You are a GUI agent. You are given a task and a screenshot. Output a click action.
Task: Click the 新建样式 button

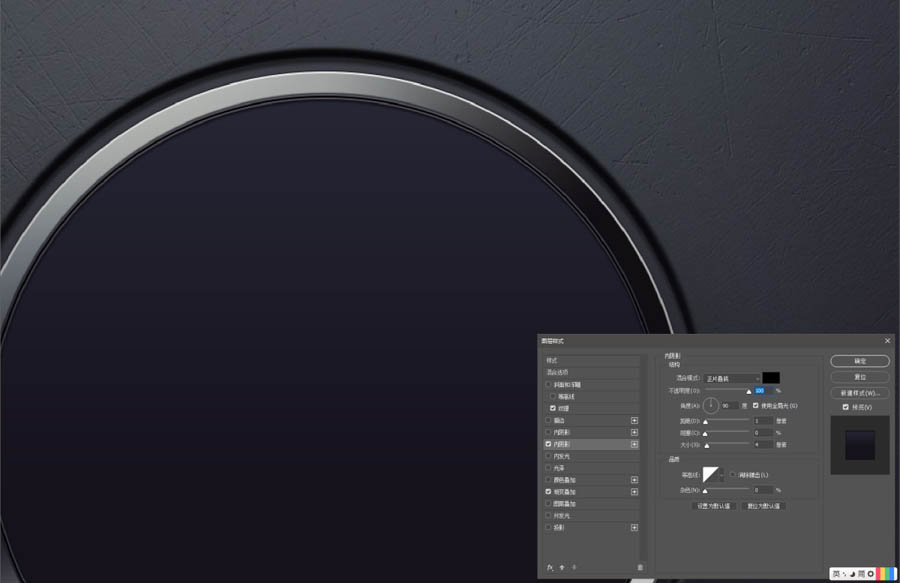[859, 392]
